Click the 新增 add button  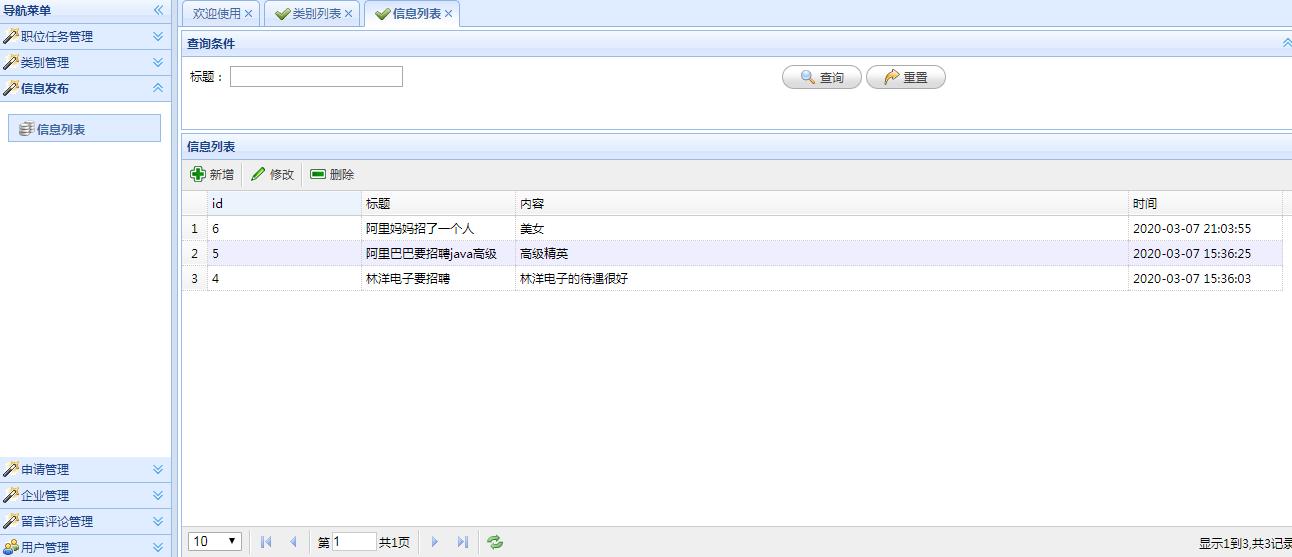pos(212,174)
